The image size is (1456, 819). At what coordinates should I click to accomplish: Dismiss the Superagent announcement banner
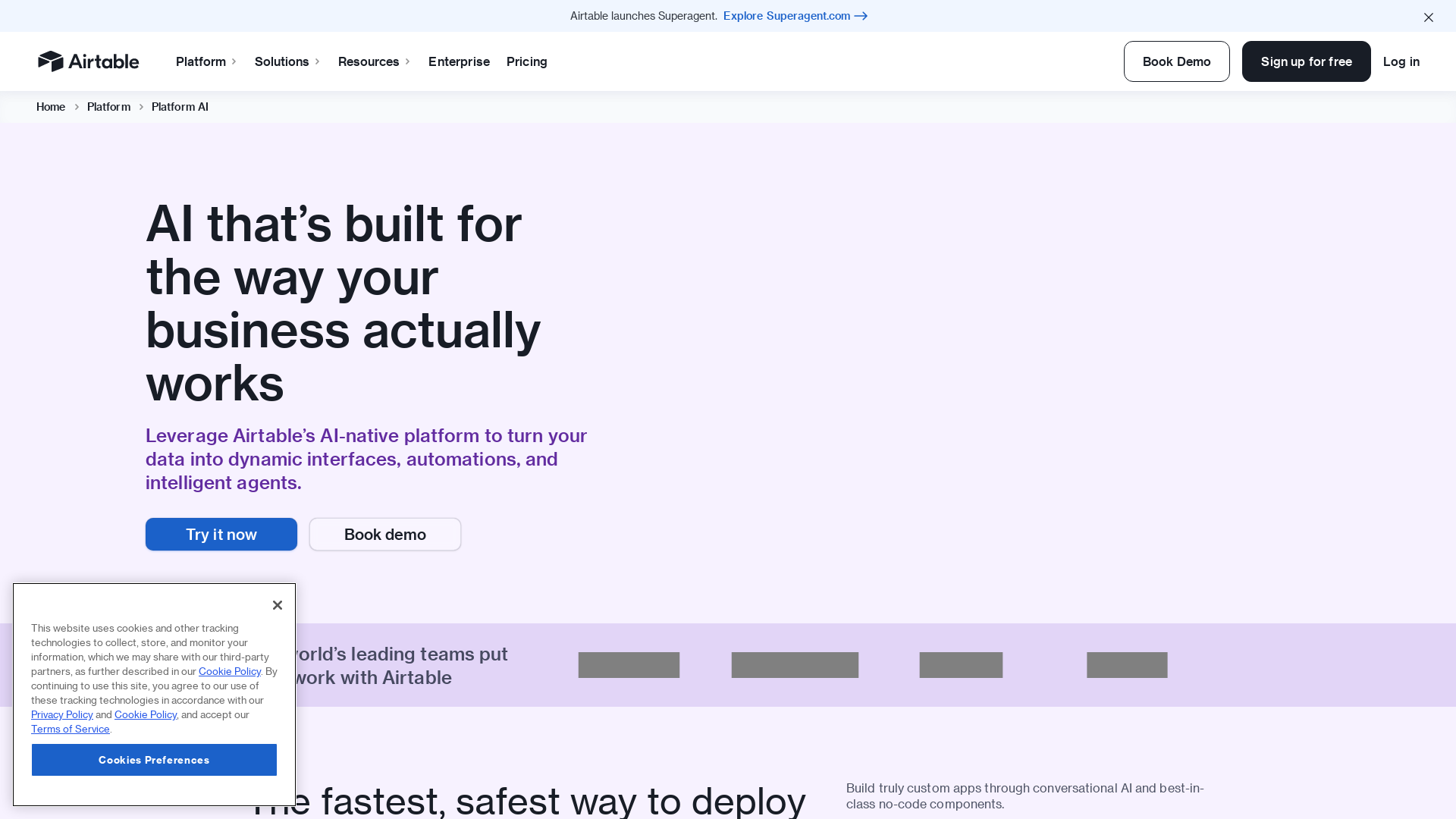(x=1429, y=17)
